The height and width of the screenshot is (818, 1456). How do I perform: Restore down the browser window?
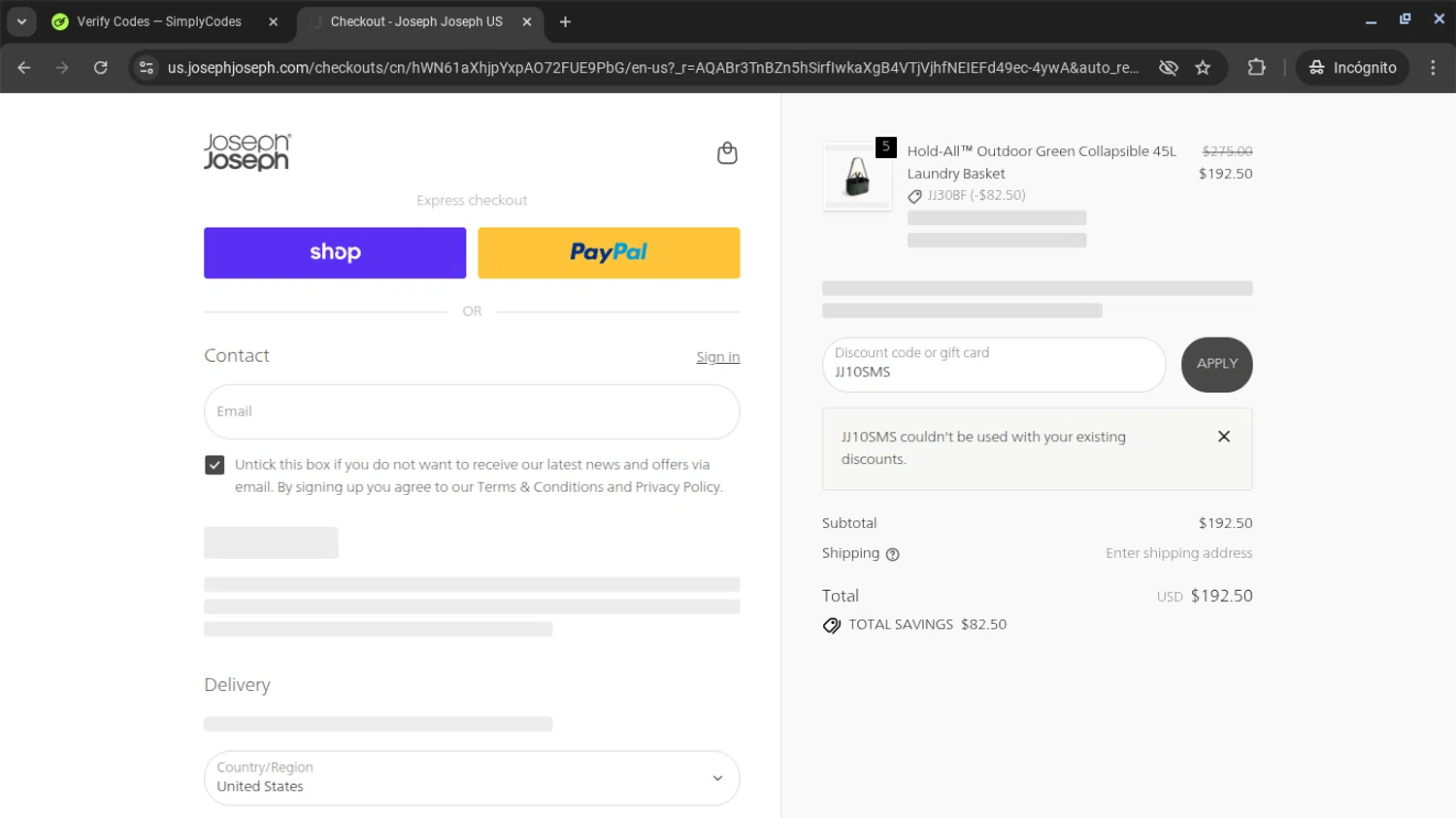click(1405, 19)
